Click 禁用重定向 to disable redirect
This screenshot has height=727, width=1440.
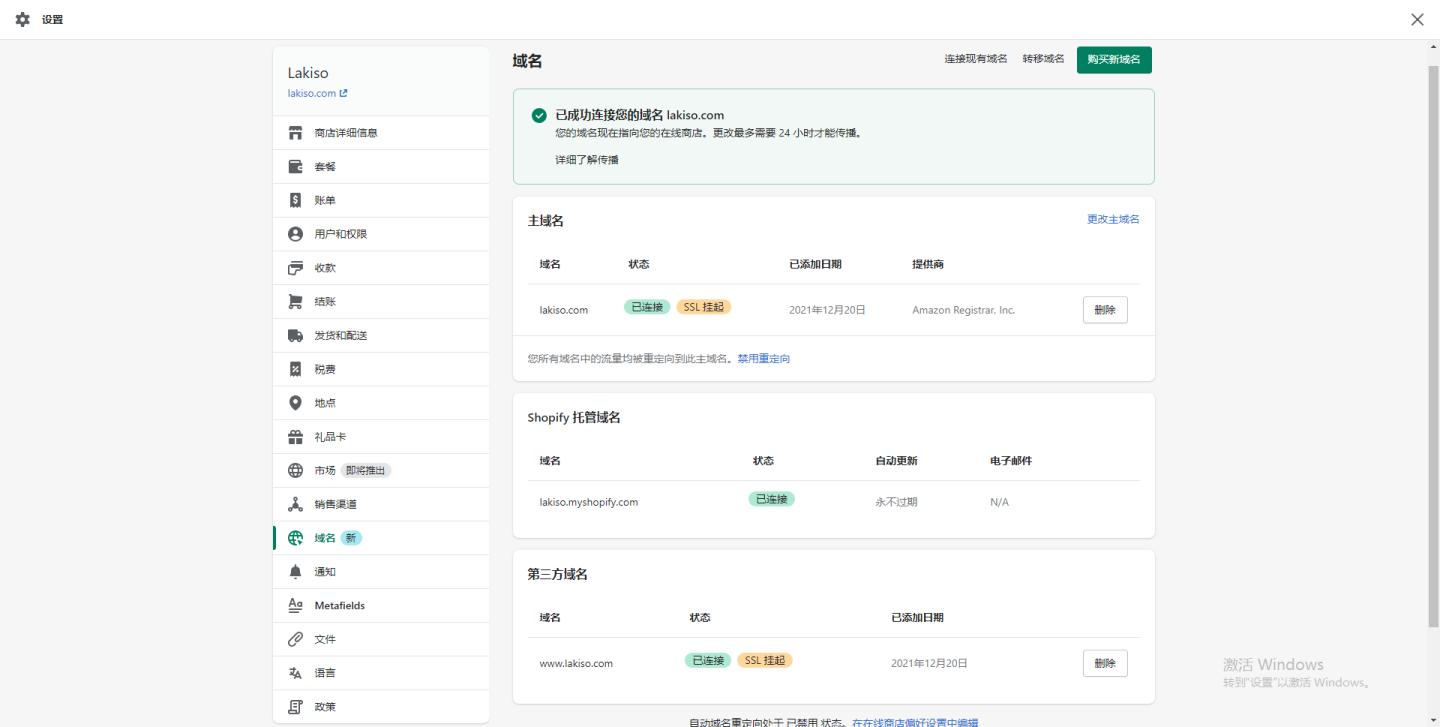[x=762, y=358]
